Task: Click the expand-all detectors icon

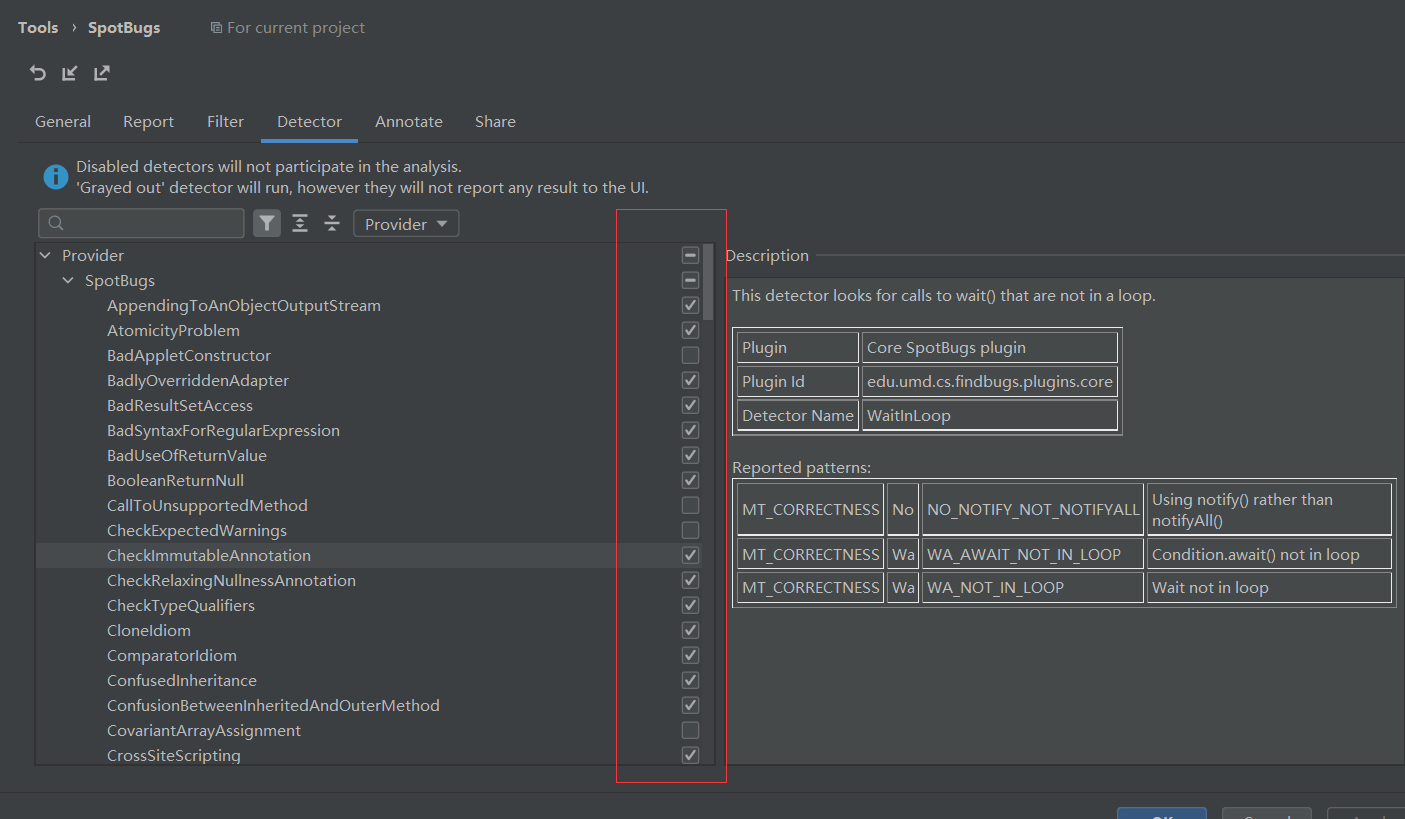Action: coord(299,222)
